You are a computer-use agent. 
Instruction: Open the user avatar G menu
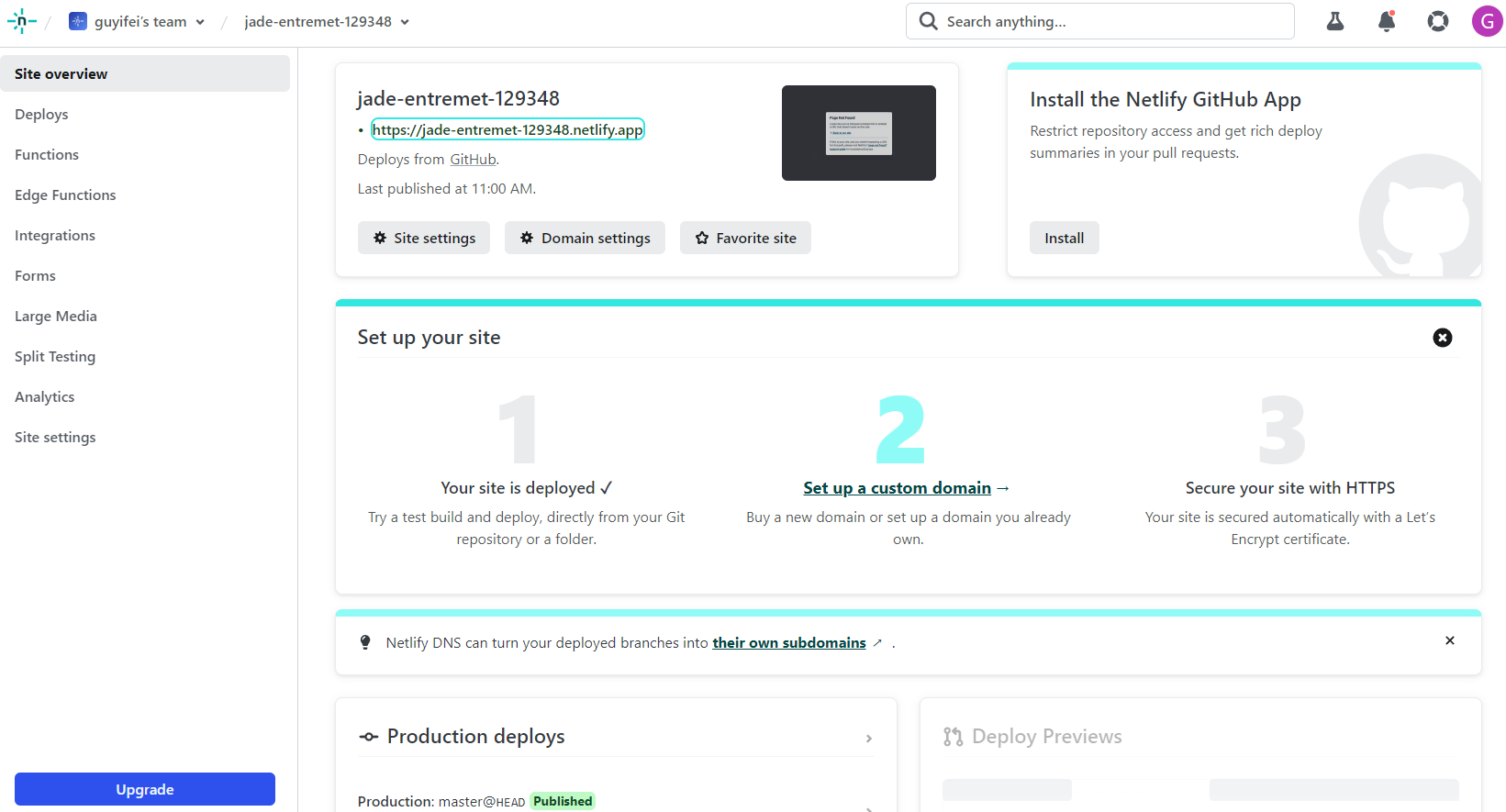[1487, 21]
